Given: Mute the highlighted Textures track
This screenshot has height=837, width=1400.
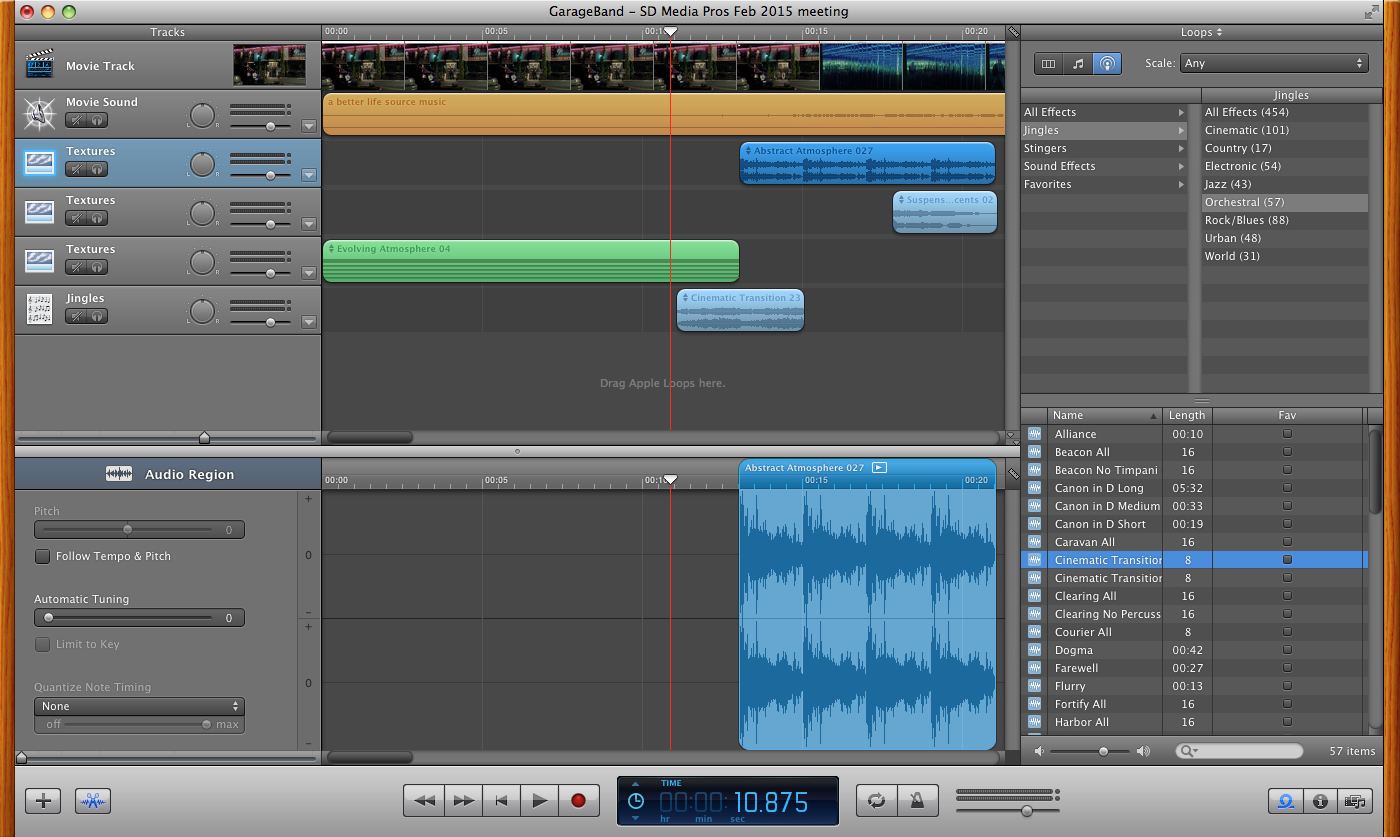Looking at the screenshot, I should tap(76, 169).
